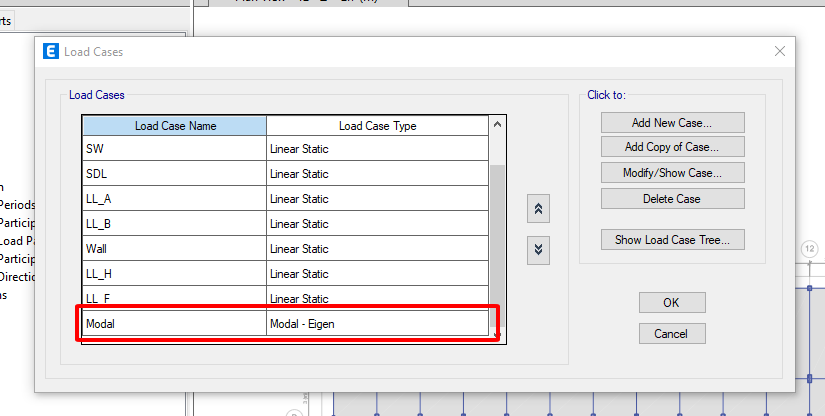Click the Modal - Eigen type cell
The height and width of the screenshot is (416, 825).
tap(378, 323)
